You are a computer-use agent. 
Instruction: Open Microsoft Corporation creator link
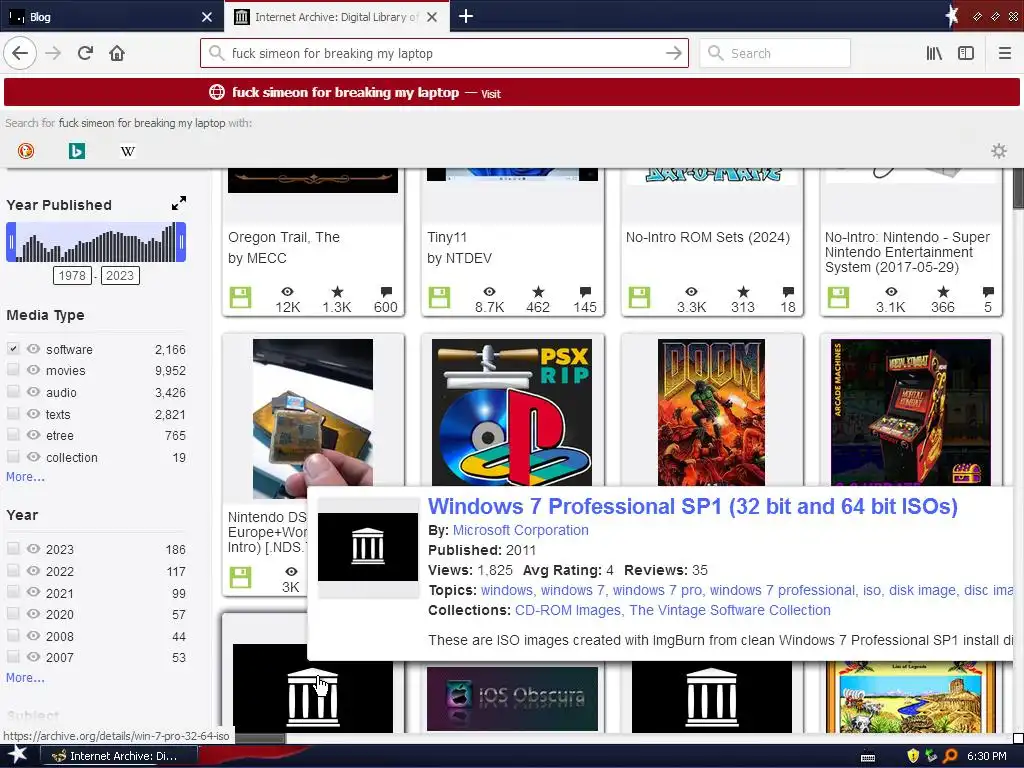coord(520,530)
